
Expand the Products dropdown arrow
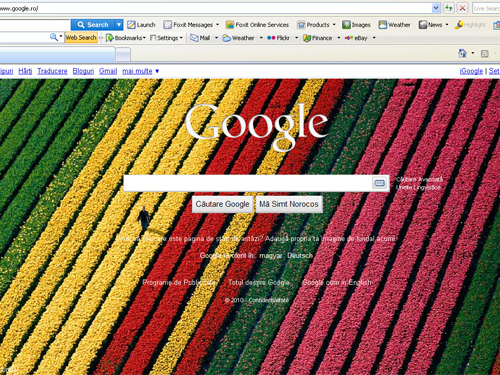click(334, 25)
